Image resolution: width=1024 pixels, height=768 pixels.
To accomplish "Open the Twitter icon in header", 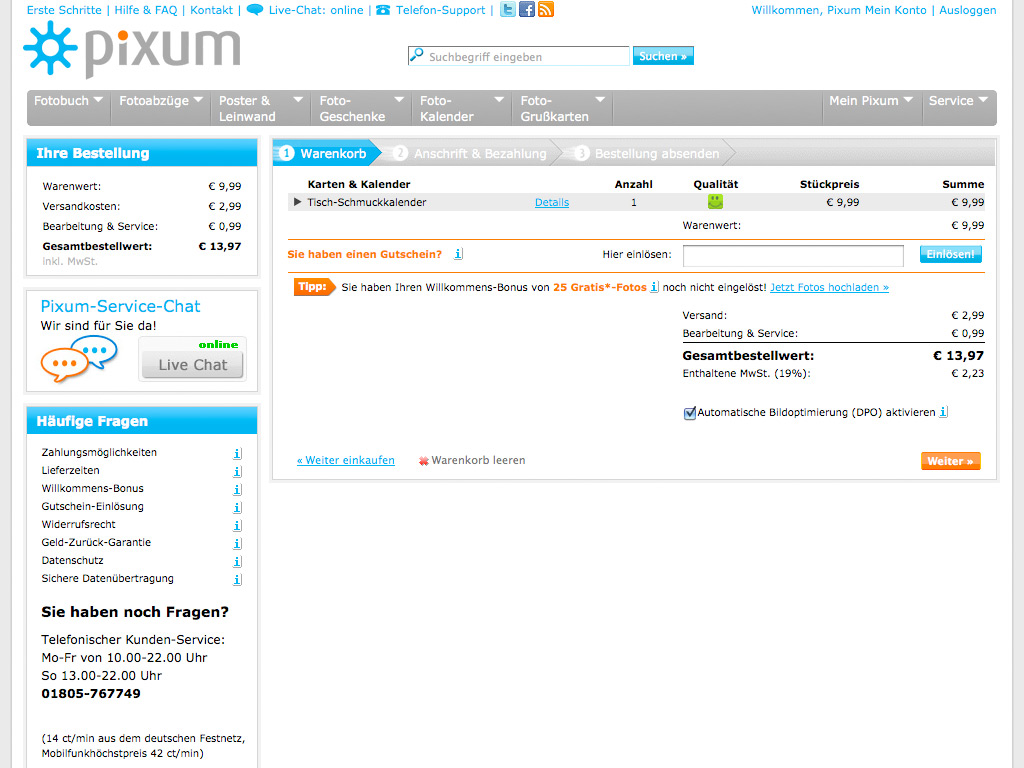I will click(x=507, y=9).
